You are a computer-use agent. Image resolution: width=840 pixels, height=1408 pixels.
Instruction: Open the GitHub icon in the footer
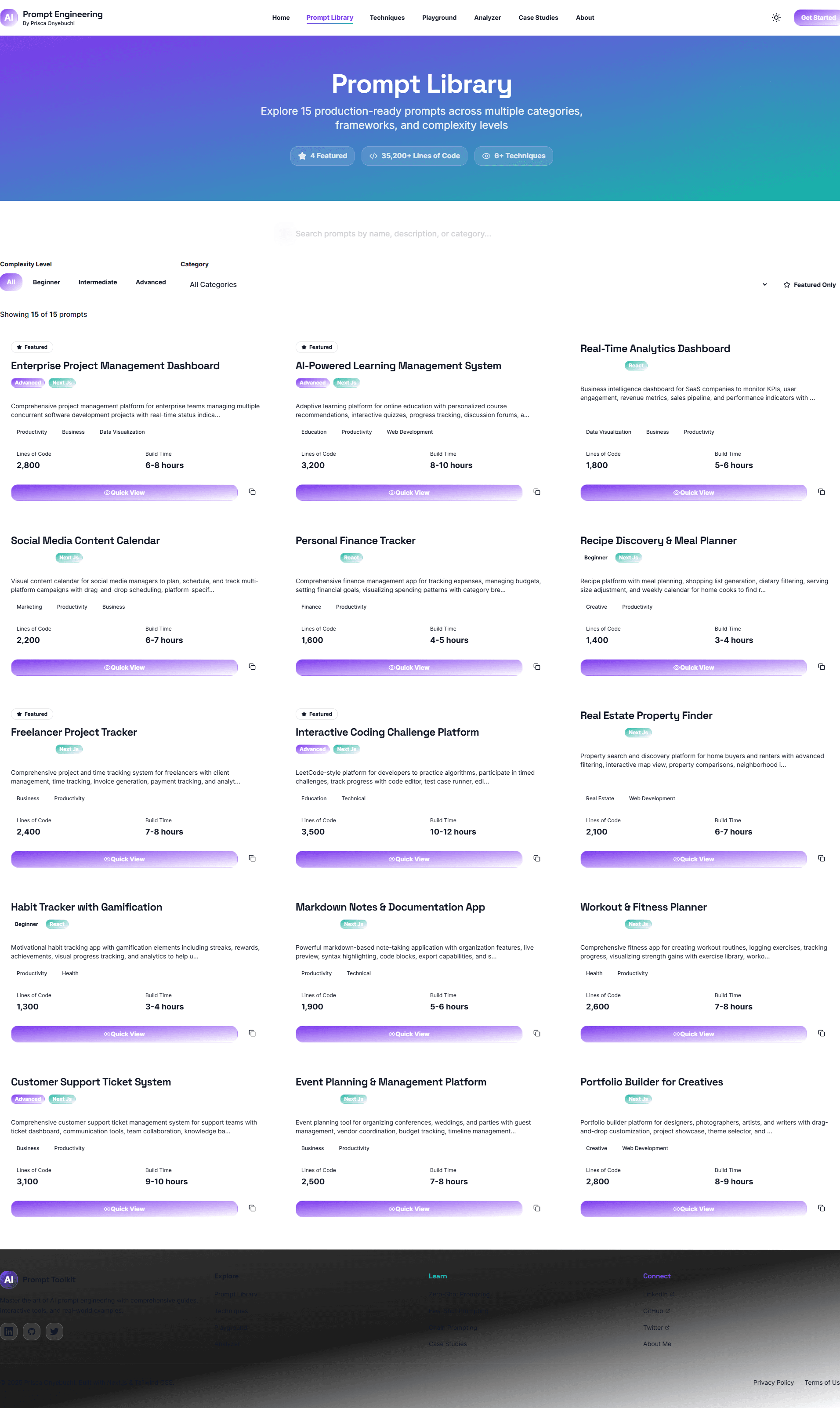pos(32,1331)
